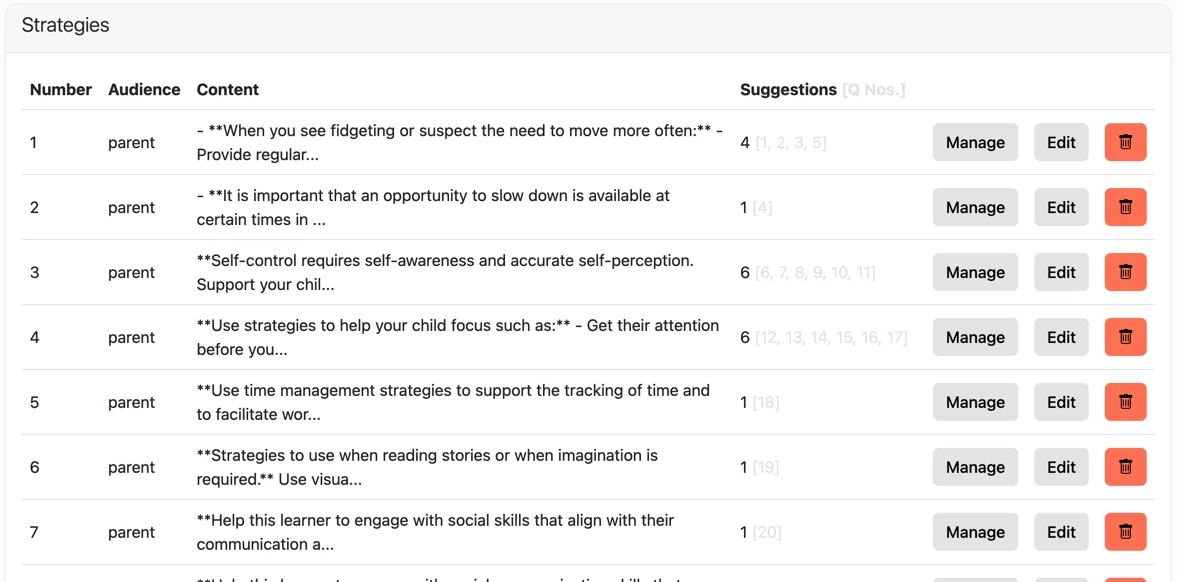The height and width of the screenshot is (582, 1177).
Task: Open Manage for strategy 1
Action: tap(975, 142)
